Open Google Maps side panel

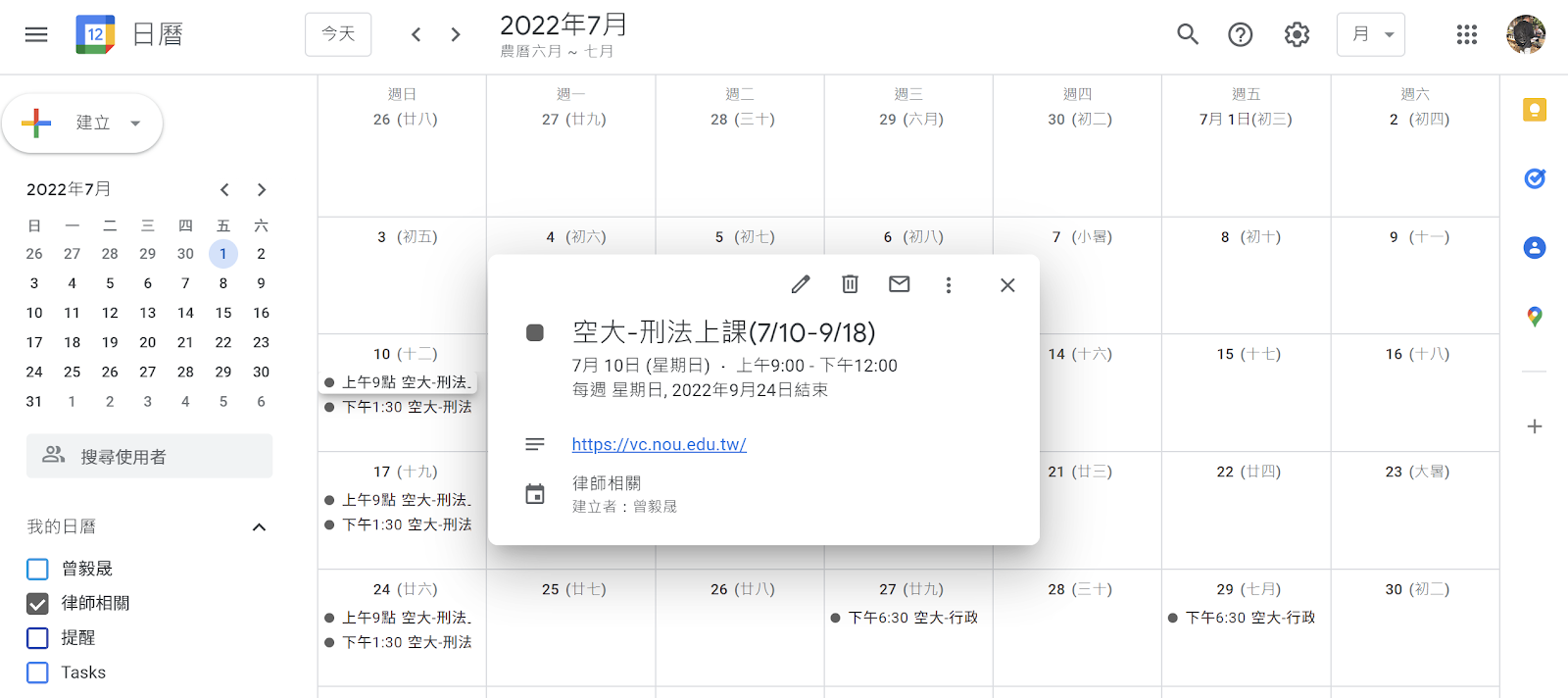point(1535,317)
